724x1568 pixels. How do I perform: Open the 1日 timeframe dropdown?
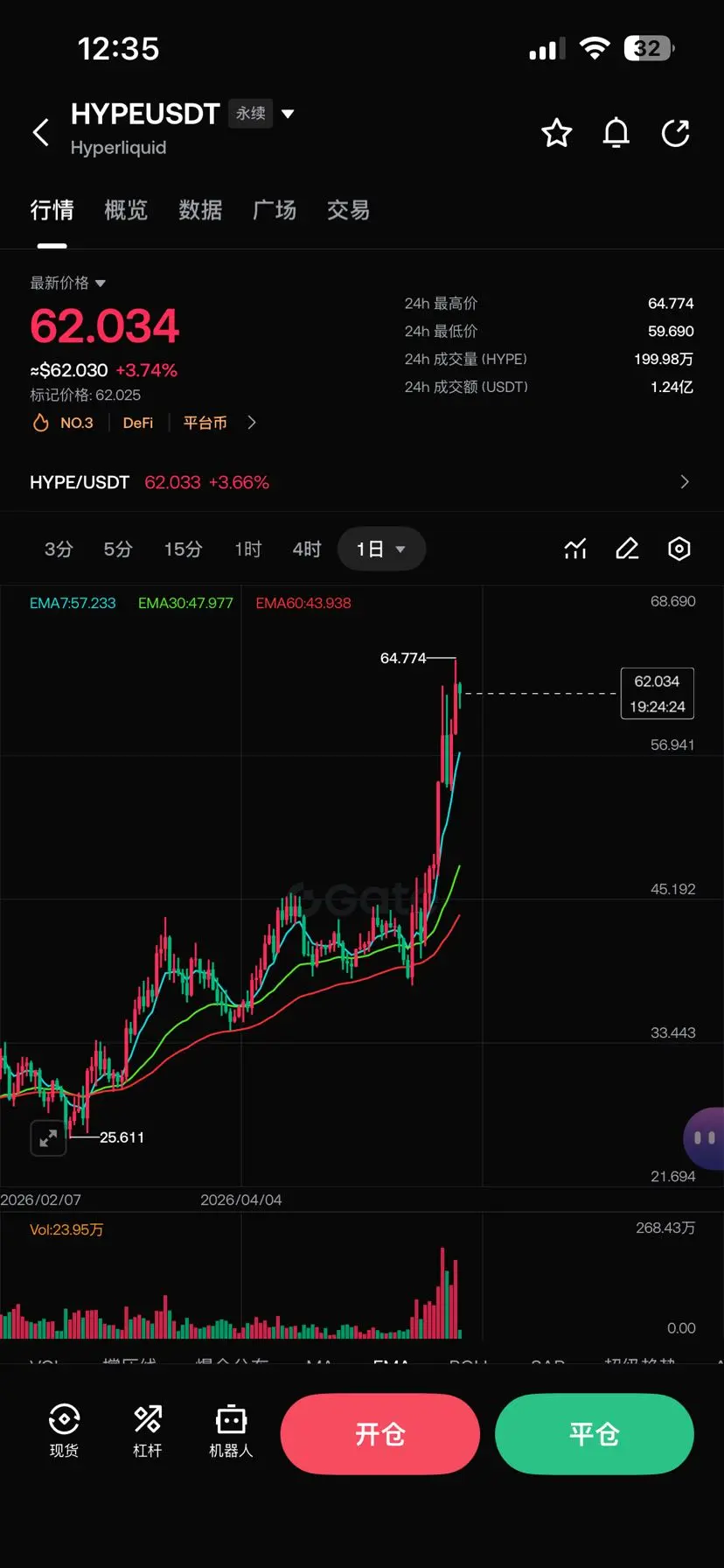(x=381, y=549)
